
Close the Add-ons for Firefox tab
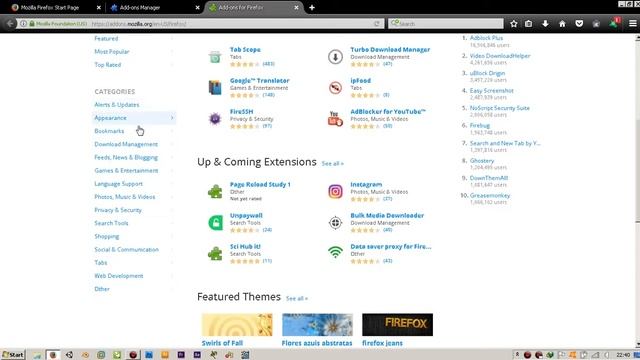click(296, 7)
